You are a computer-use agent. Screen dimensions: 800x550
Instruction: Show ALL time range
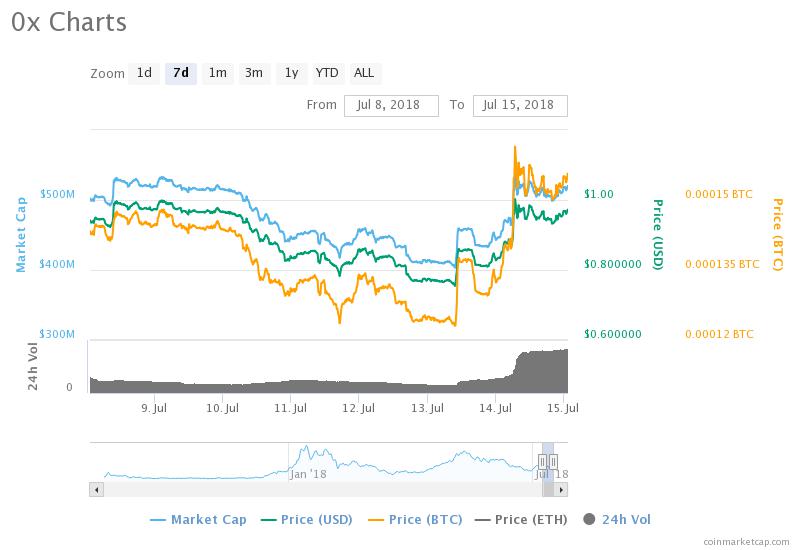[x=364, y=73]
